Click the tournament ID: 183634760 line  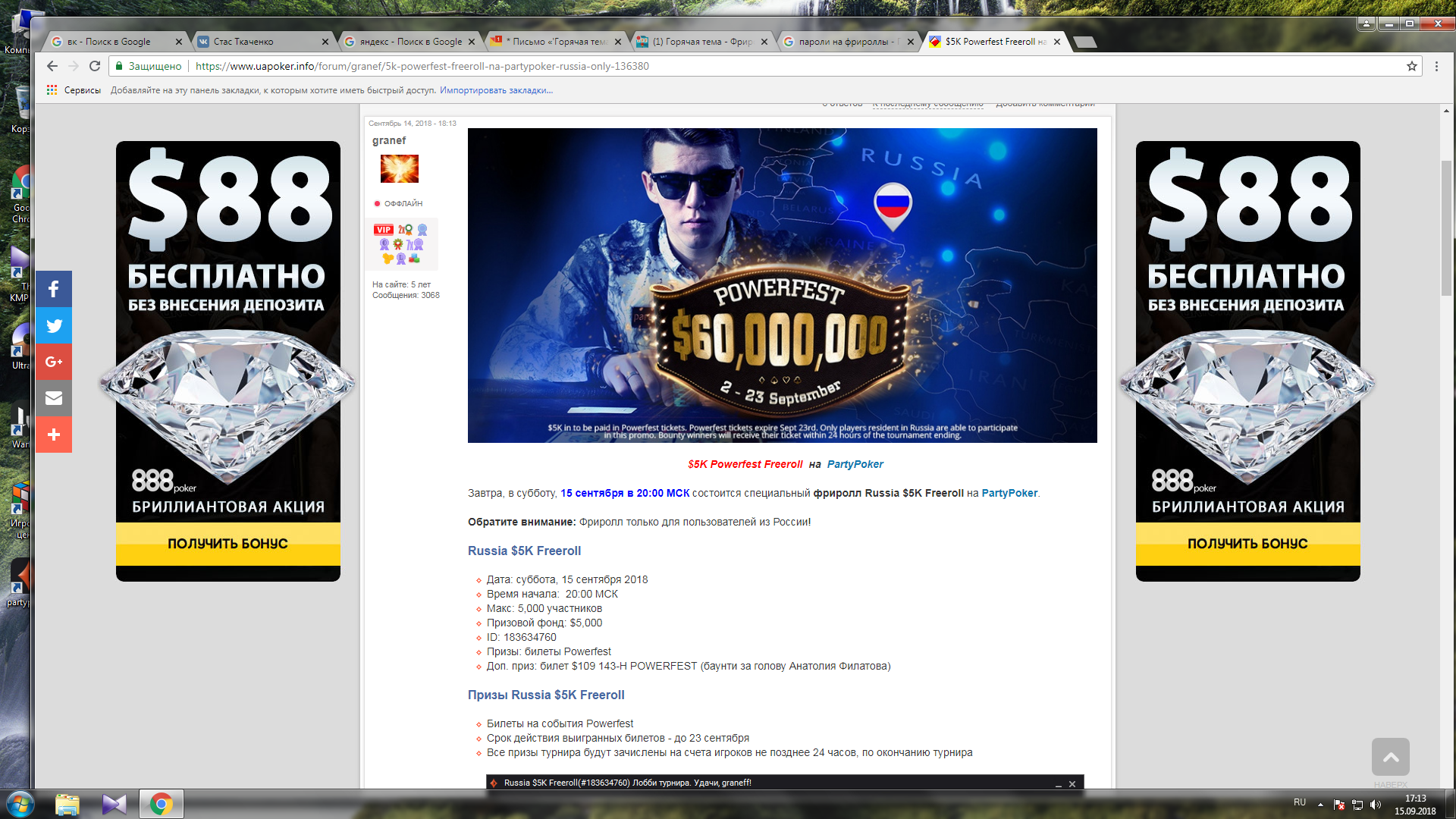coord(522,637)
